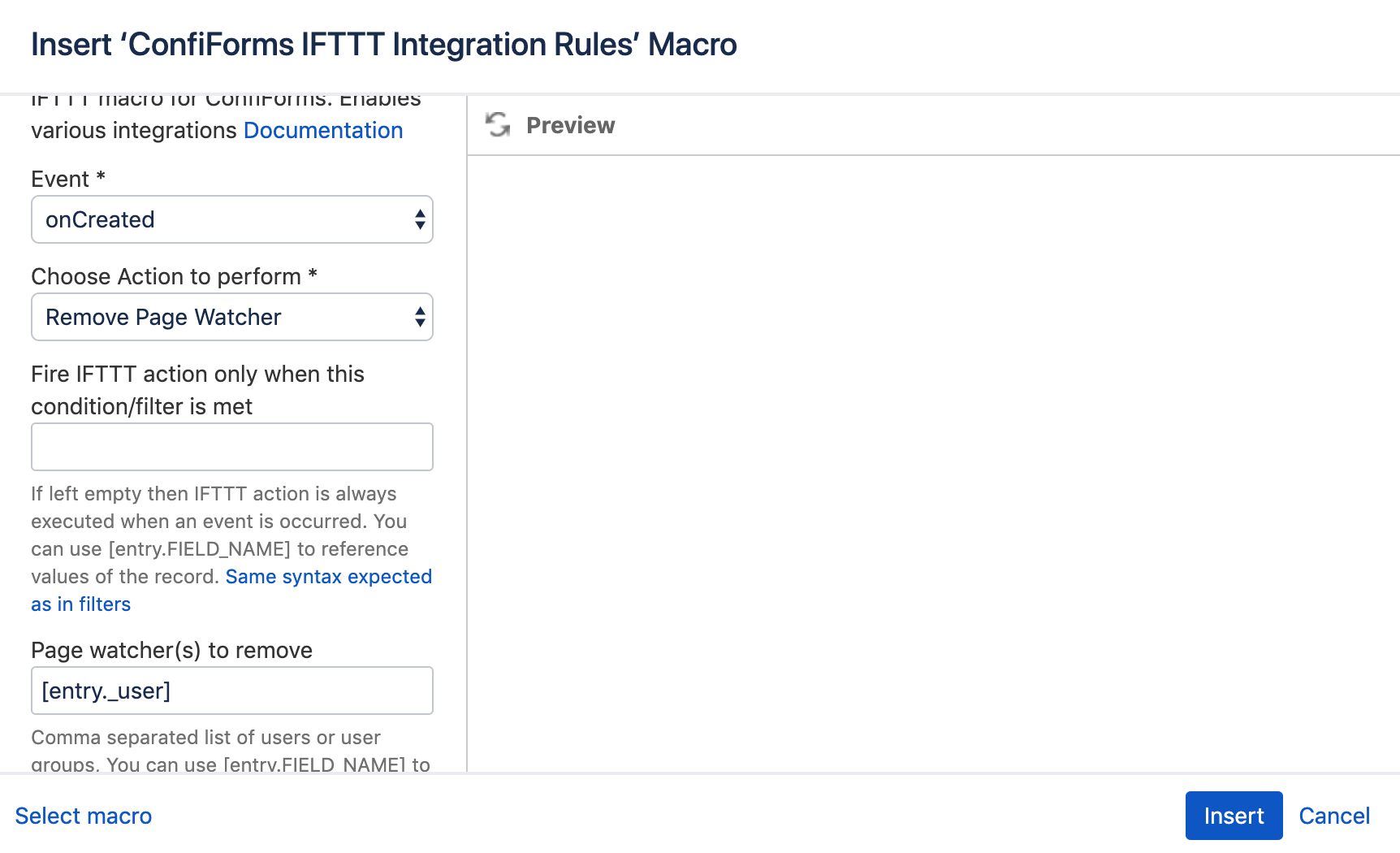This screenshot has height=853, width=1400.
Task: Open the Event dropdown showing onCreated
Action: click(x=232, y=219)
